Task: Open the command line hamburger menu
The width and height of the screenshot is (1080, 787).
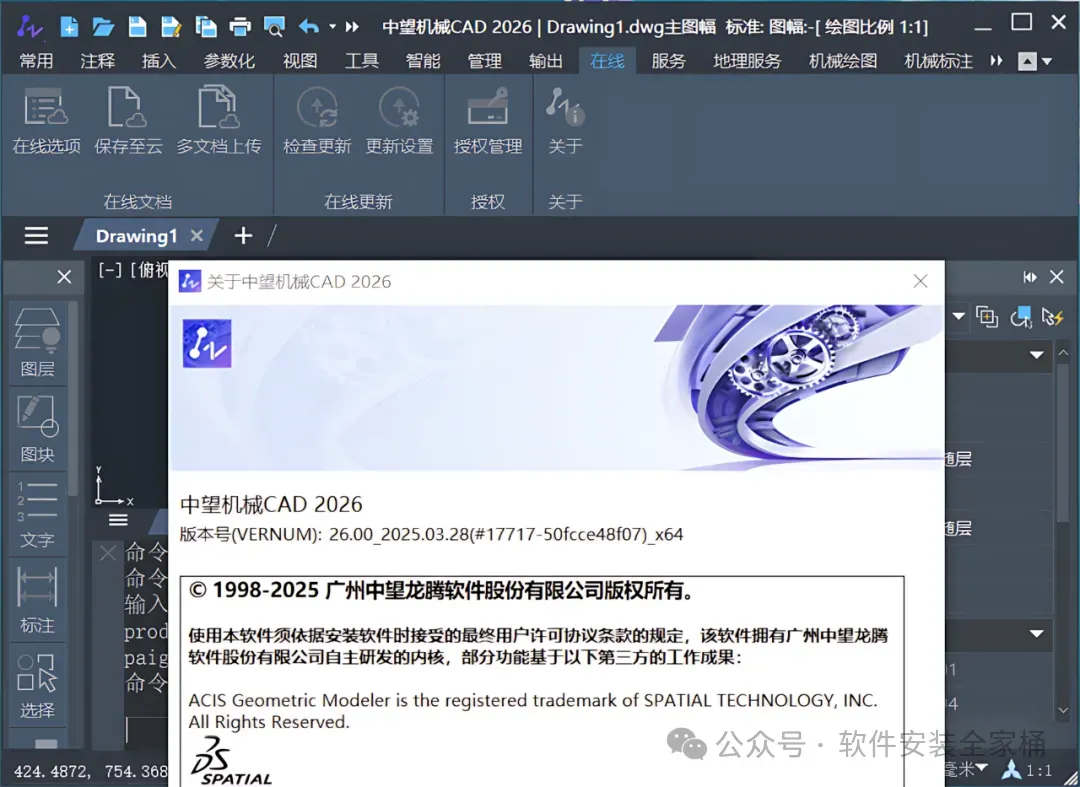Action: pyautogui.click(x=118, y=520)
